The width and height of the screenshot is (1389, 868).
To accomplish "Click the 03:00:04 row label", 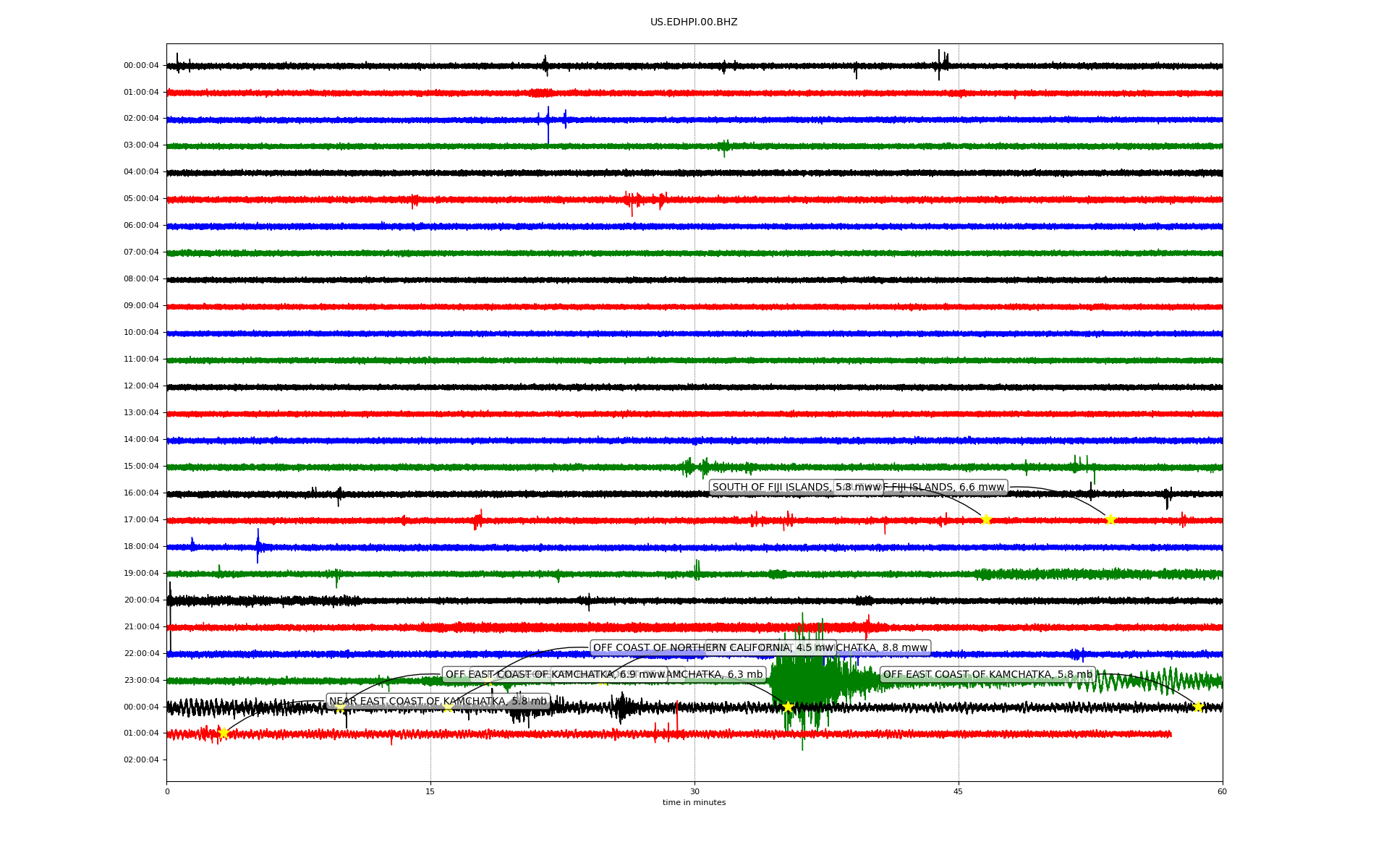I will pos(141,145).
